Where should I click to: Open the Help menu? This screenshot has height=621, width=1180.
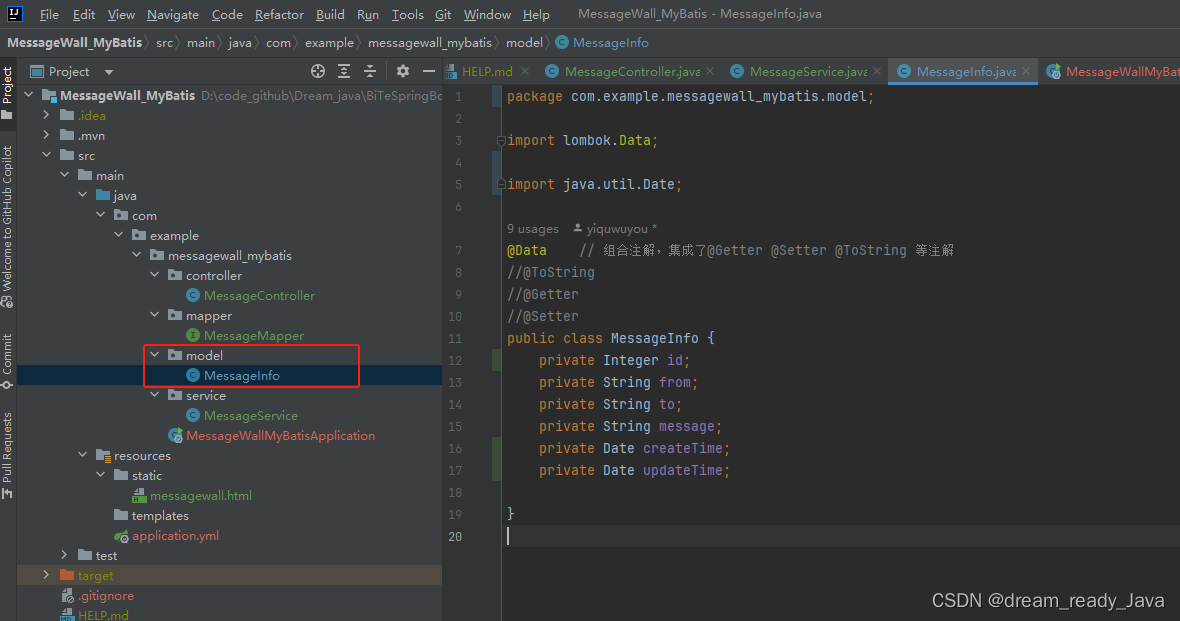click(537, 14)
